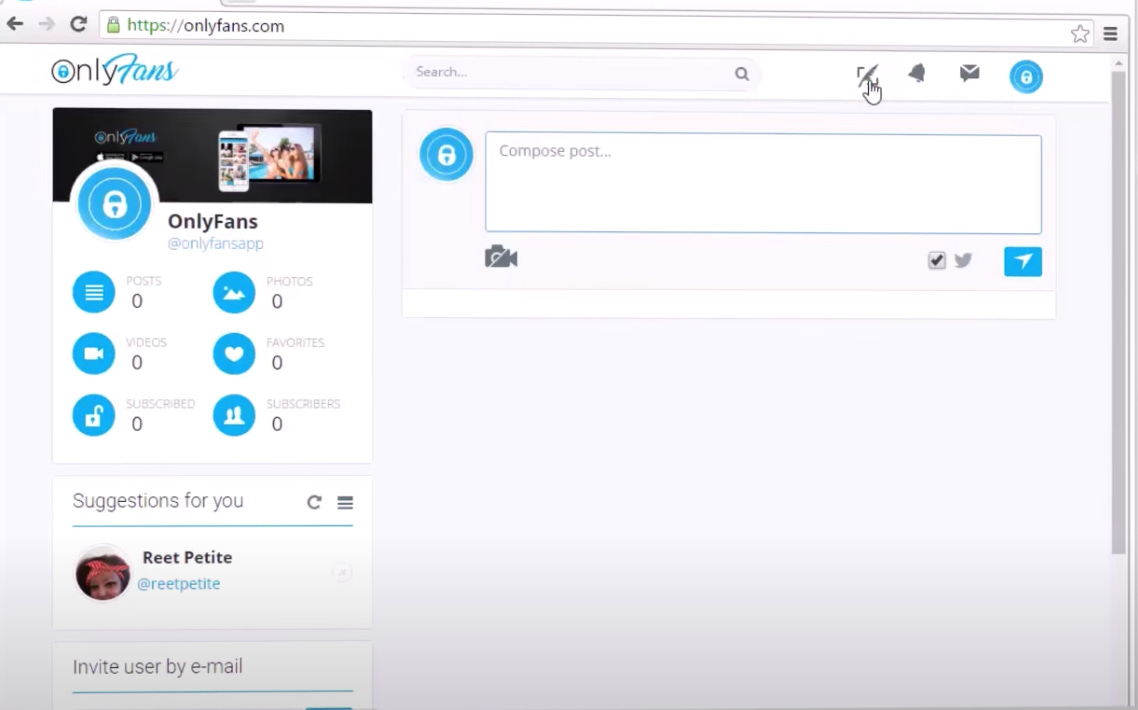Click the browser address bar URL
Viewport: 1138px width, 710px height.
[205, 26]
